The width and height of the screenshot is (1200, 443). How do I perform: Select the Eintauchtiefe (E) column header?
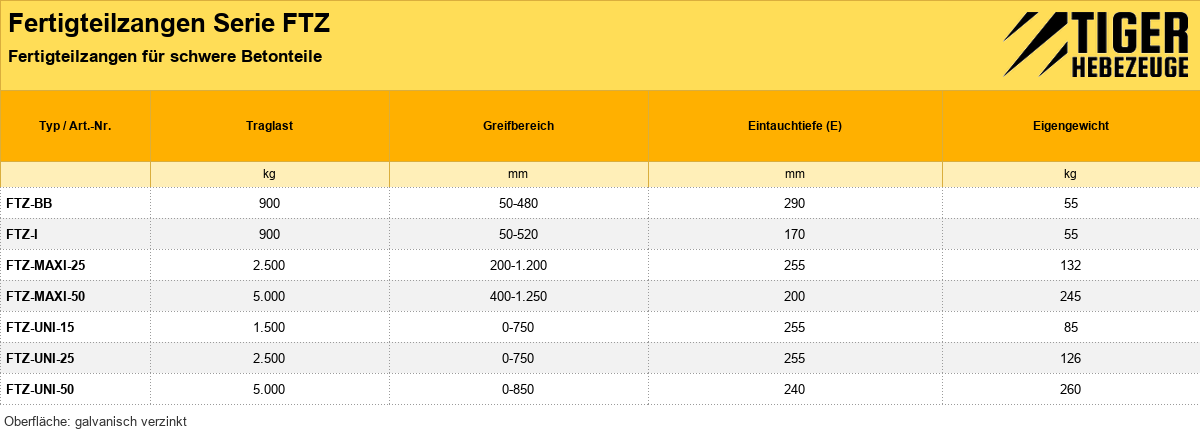pyautogui.click(x=795, y=126)
